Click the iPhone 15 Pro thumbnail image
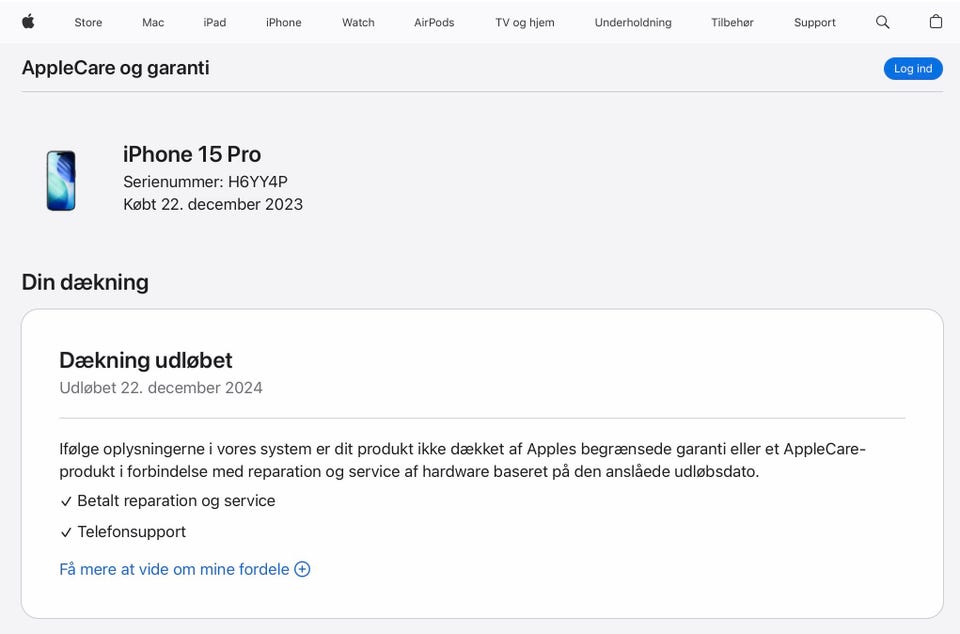 click(61, 180)
